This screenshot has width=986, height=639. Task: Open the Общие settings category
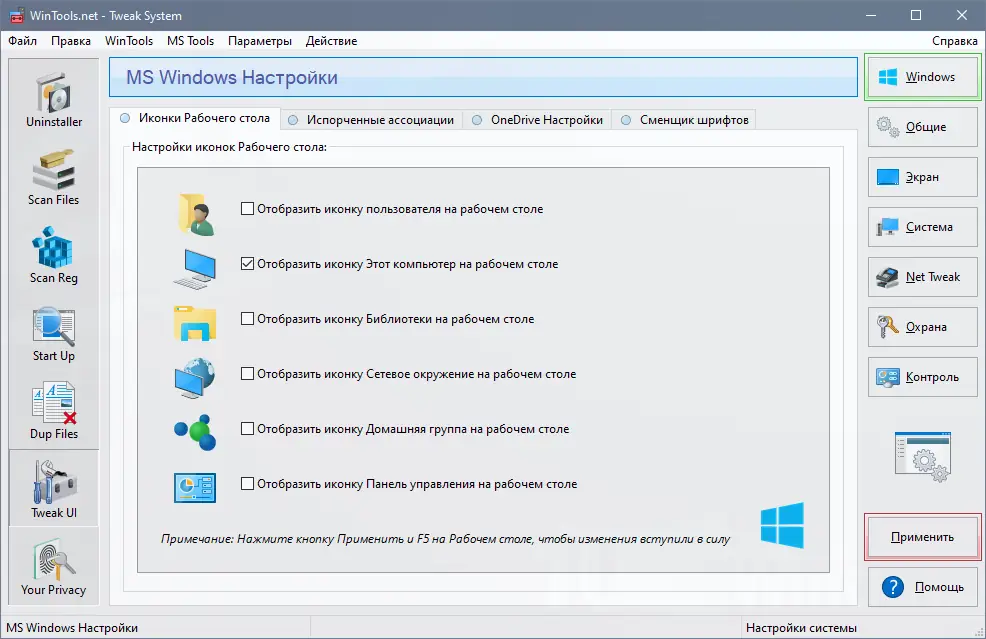point(922,127)
